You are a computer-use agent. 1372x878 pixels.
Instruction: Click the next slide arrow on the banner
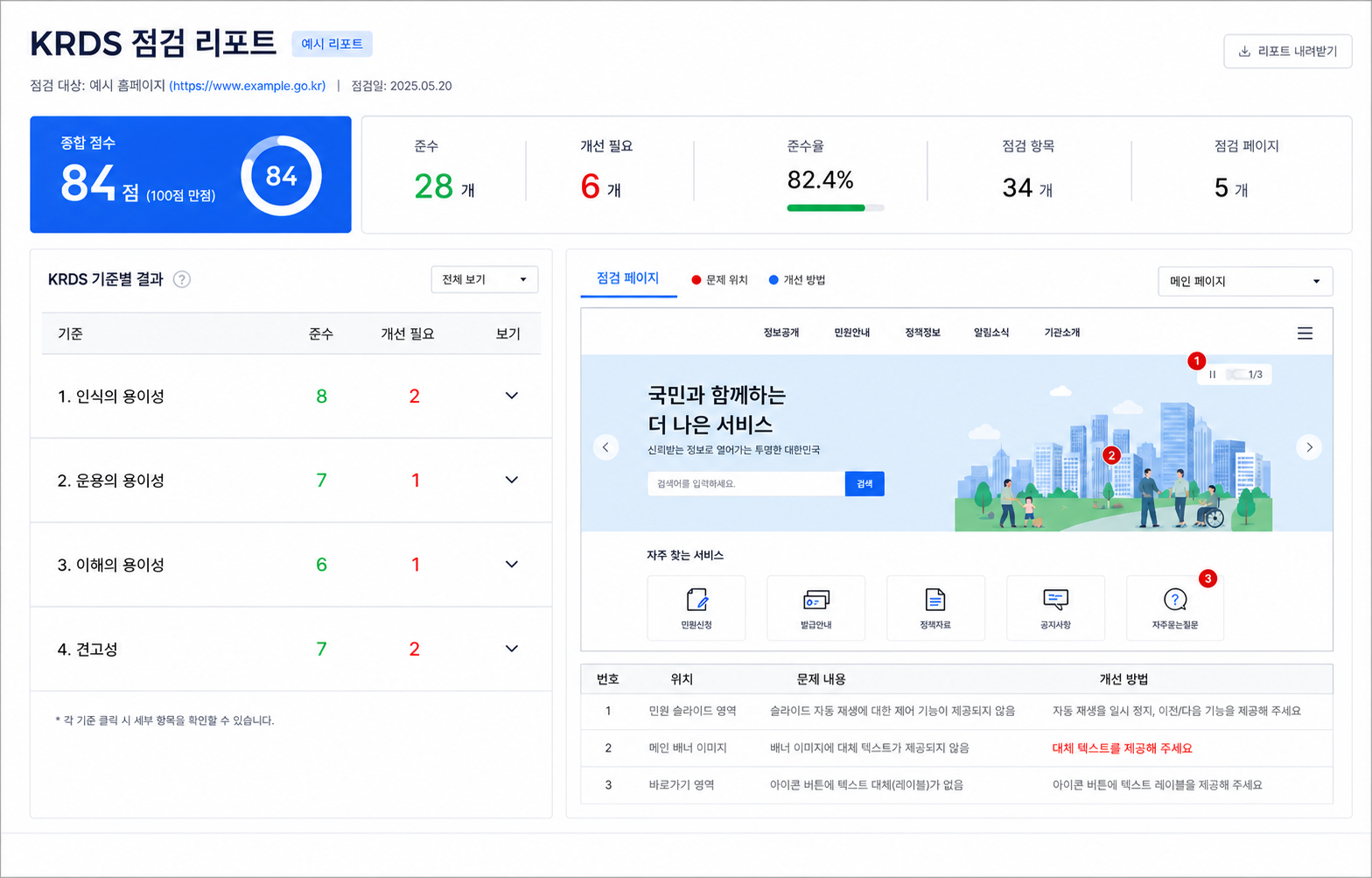click(x=1309, y=447)
